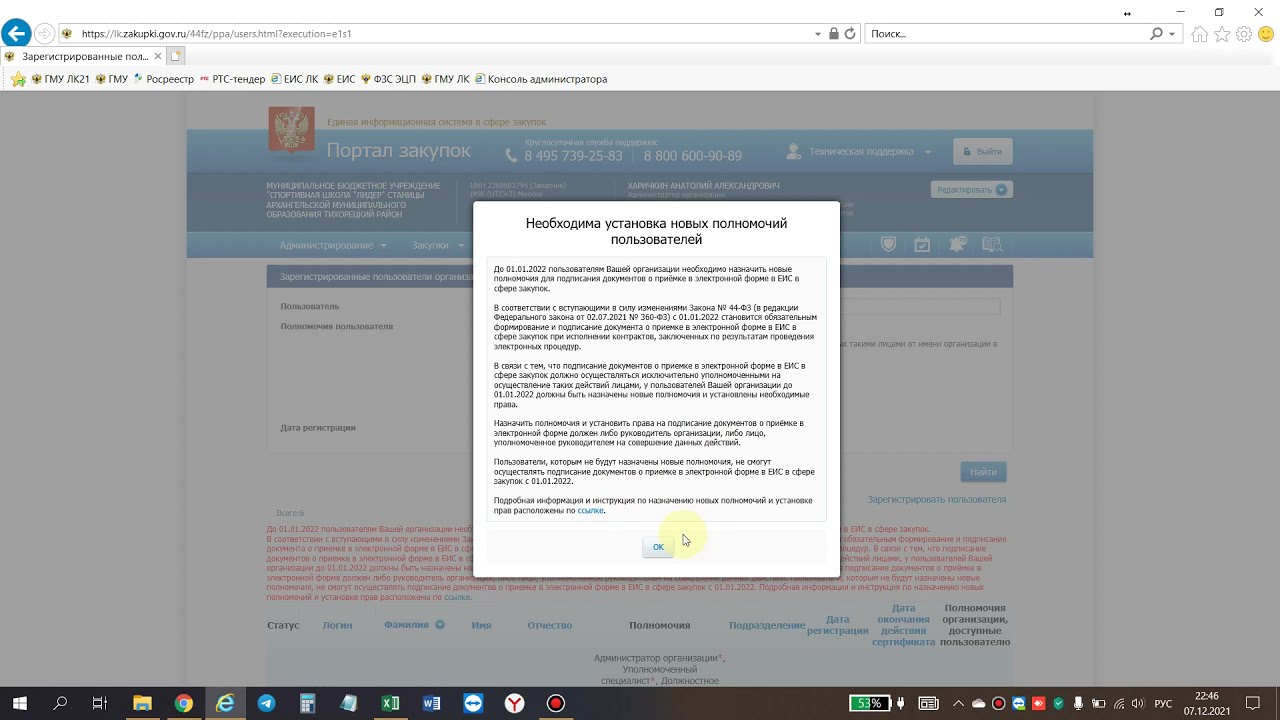Open browser tools gear icon
1280x720 pixels.
[1244, 34]
